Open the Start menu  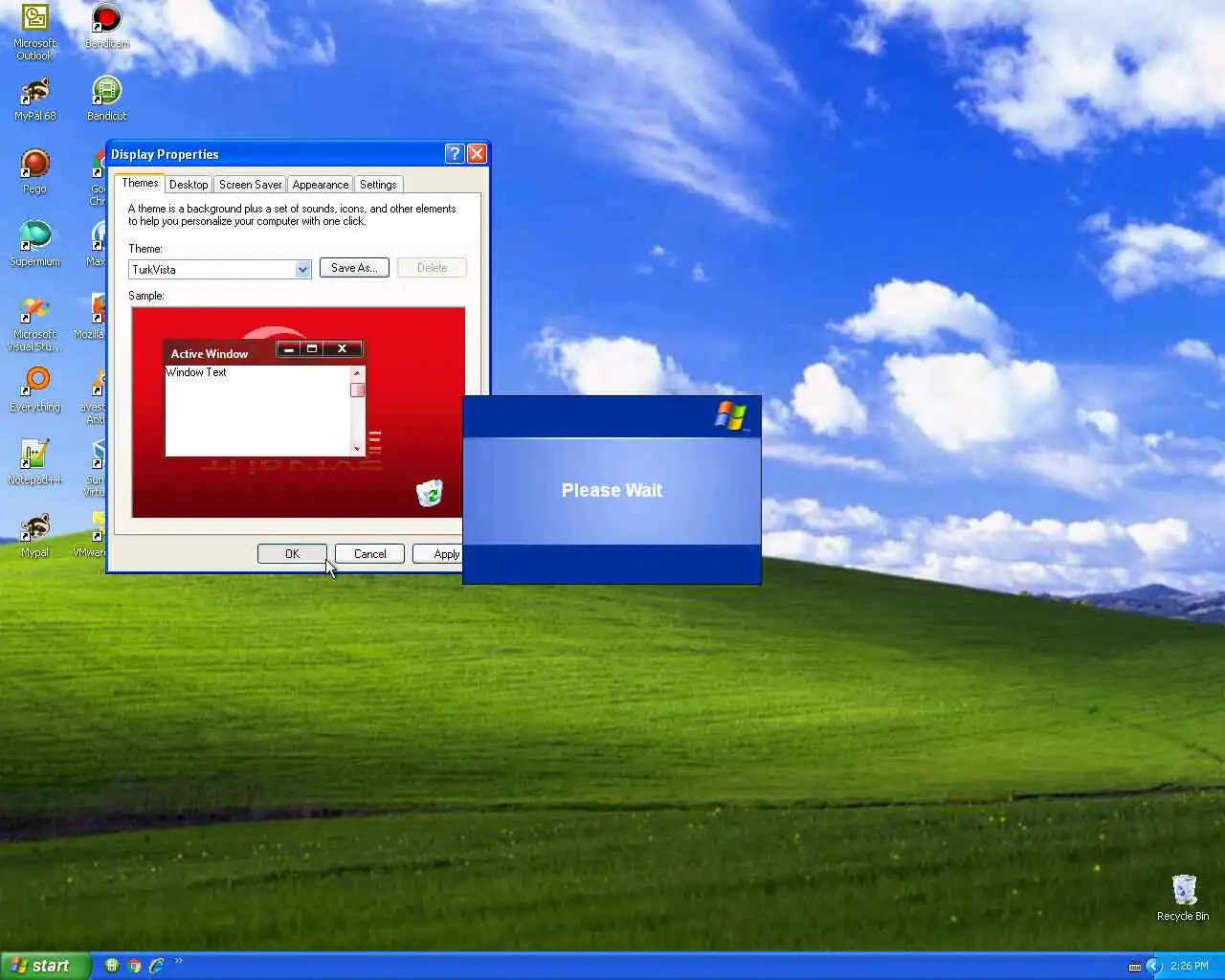(x=45, y=966)
